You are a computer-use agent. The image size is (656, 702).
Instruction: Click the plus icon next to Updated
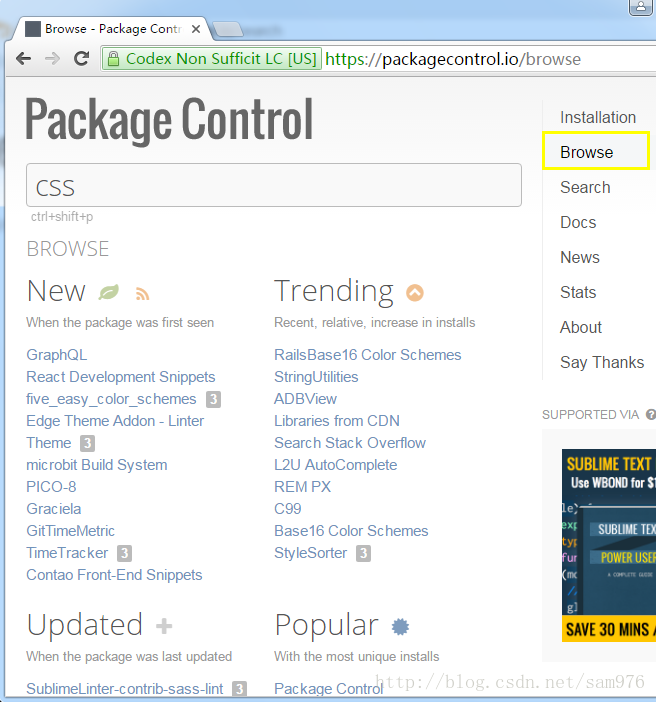[164, 626]
